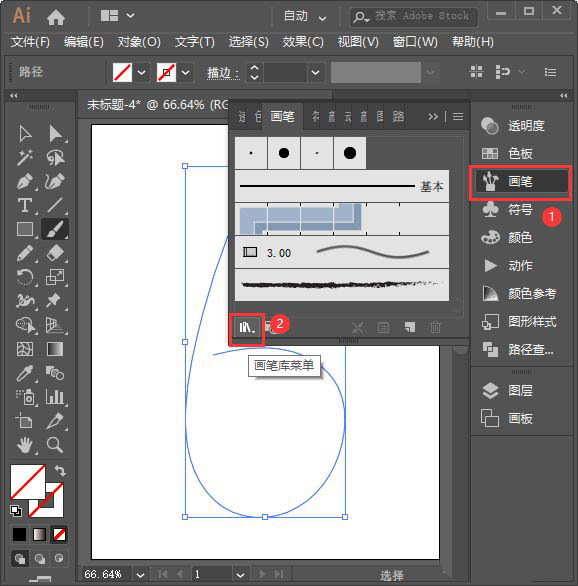
Task: Click the Home icon
Action: click(56, 17)
